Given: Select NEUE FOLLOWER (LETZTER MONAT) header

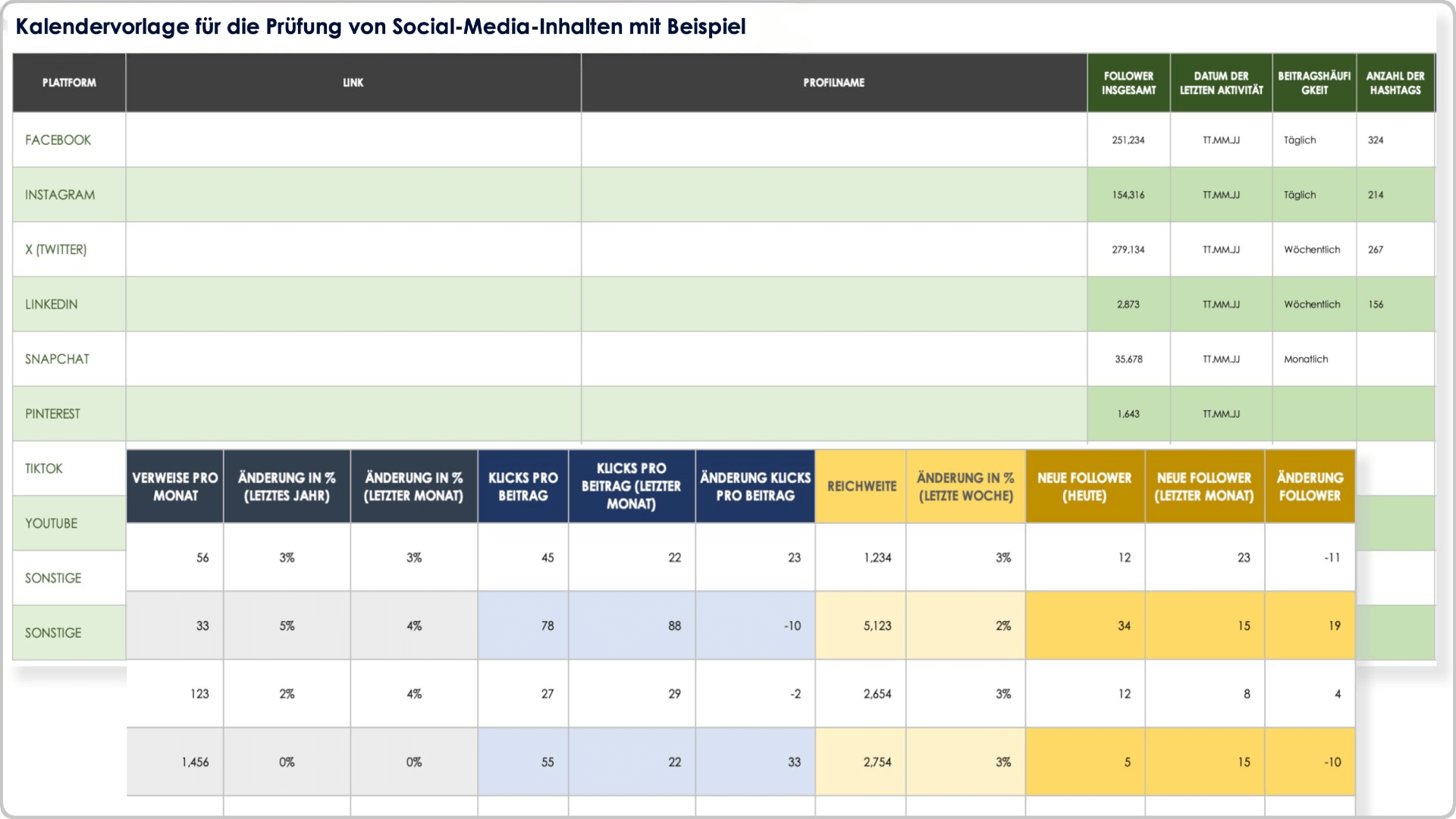Looking at the screenshot, I should tap(1204, 486).
